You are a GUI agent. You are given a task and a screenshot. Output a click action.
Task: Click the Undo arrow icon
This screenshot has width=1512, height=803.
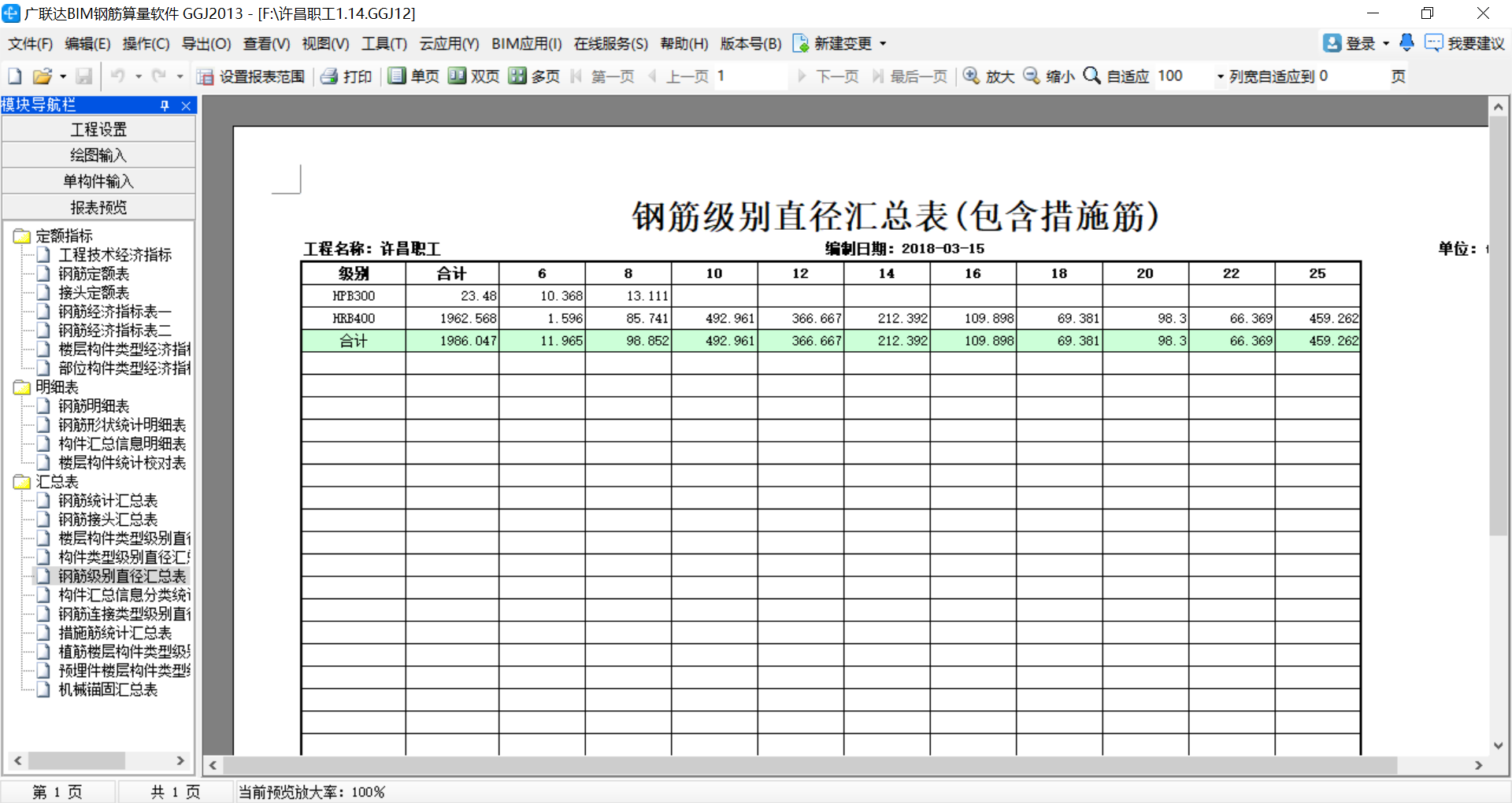point(117,76)
